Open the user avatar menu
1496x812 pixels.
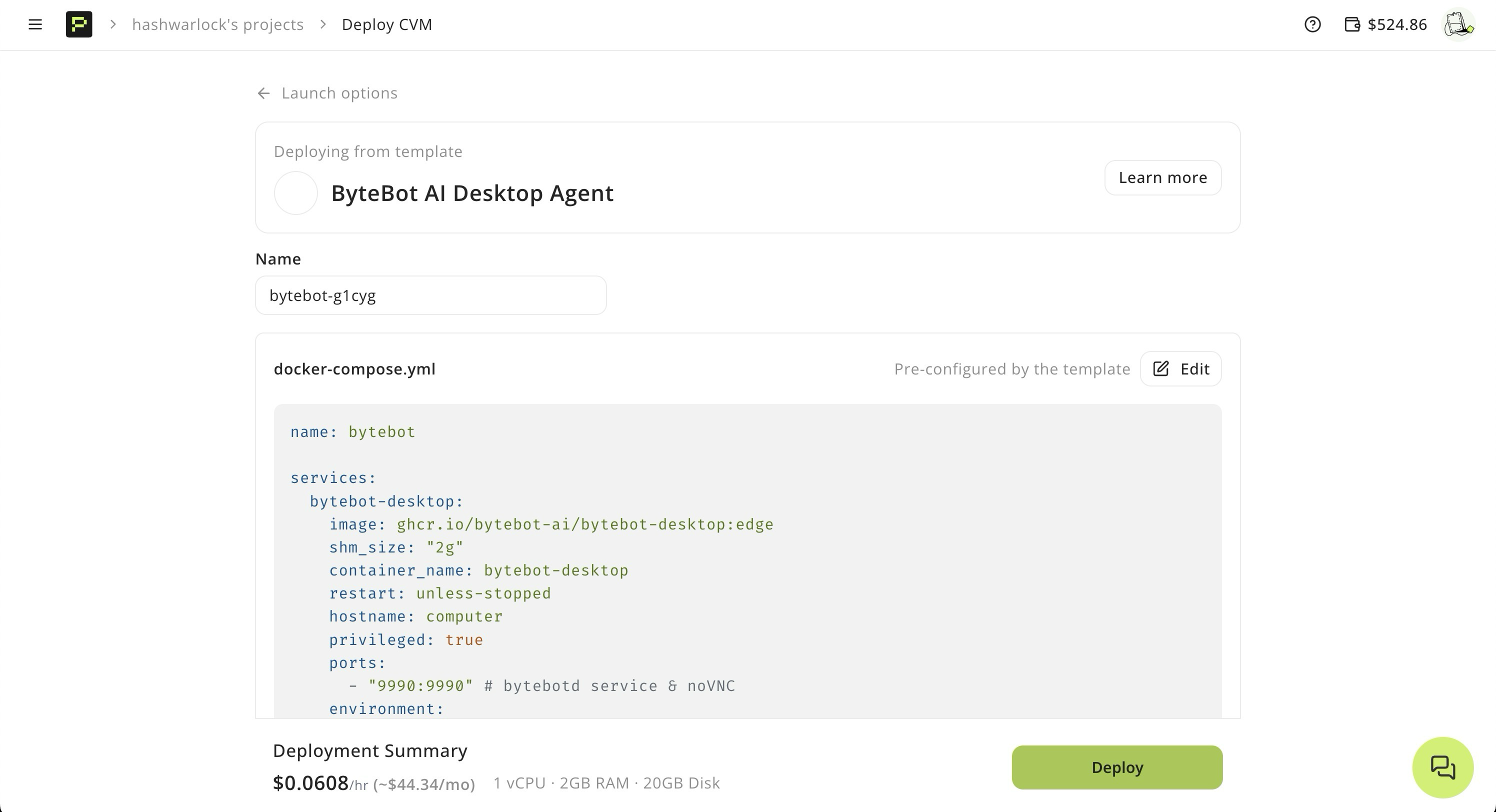1458,24
